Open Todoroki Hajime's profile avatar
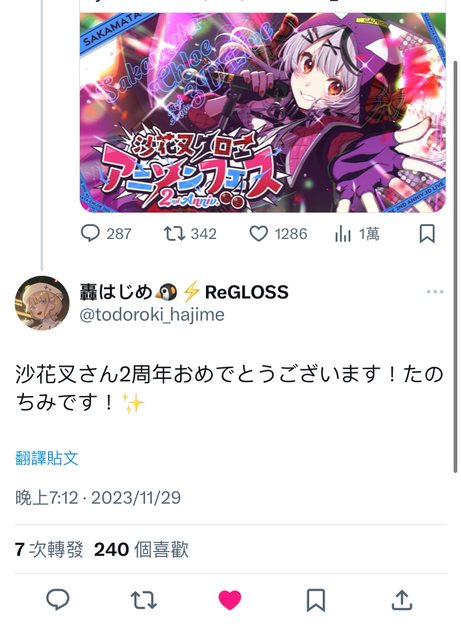Image resolution: width=461 pixels, height=640 pixels. pos(42,303)
